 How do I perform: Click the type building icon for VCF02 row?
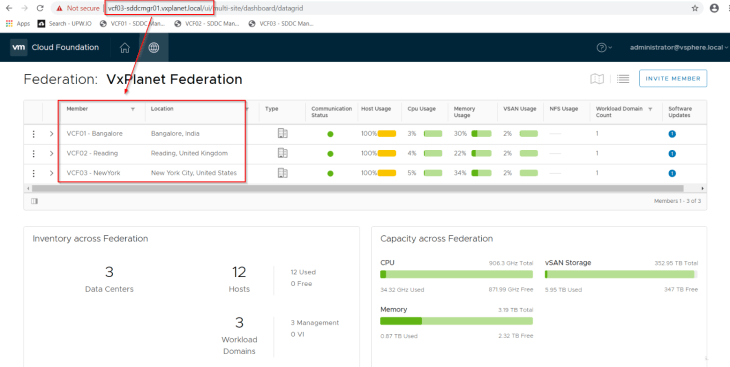tap(283, 153)
